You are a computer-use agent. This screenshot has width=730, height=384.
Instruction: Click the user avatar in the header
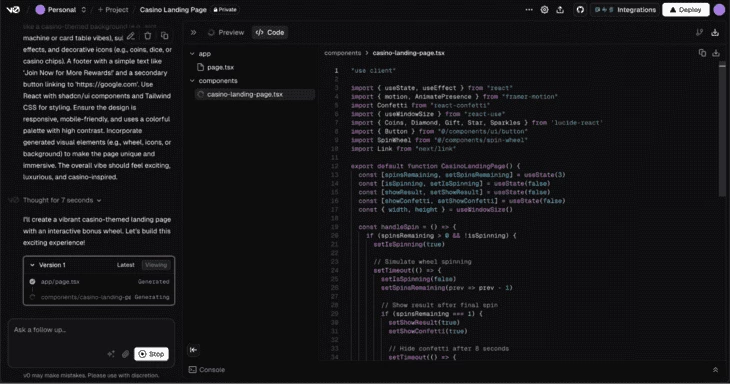click(719, 10)
